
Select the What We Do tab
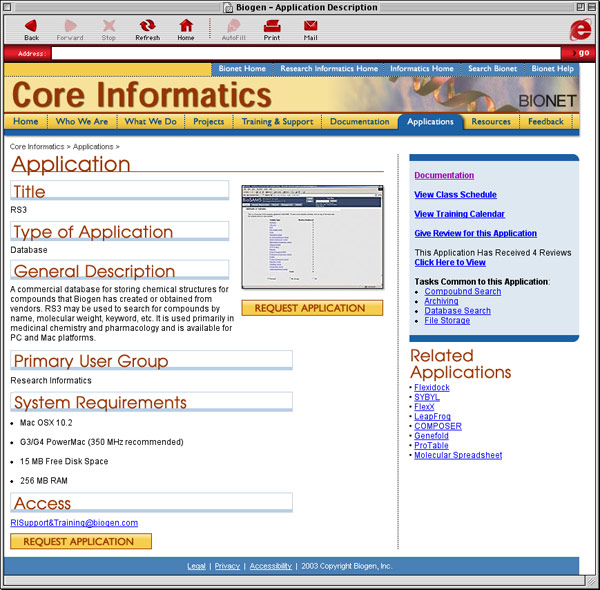[151, 121]
